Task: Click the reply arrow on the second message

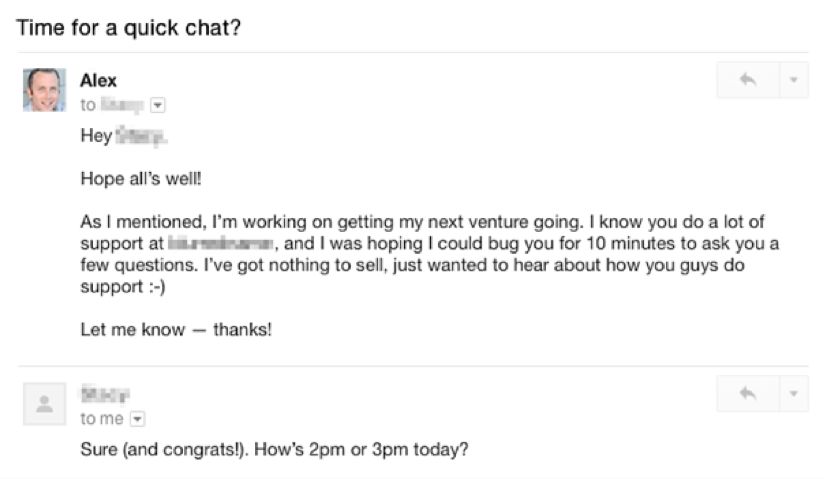Action: coord(748,395)
